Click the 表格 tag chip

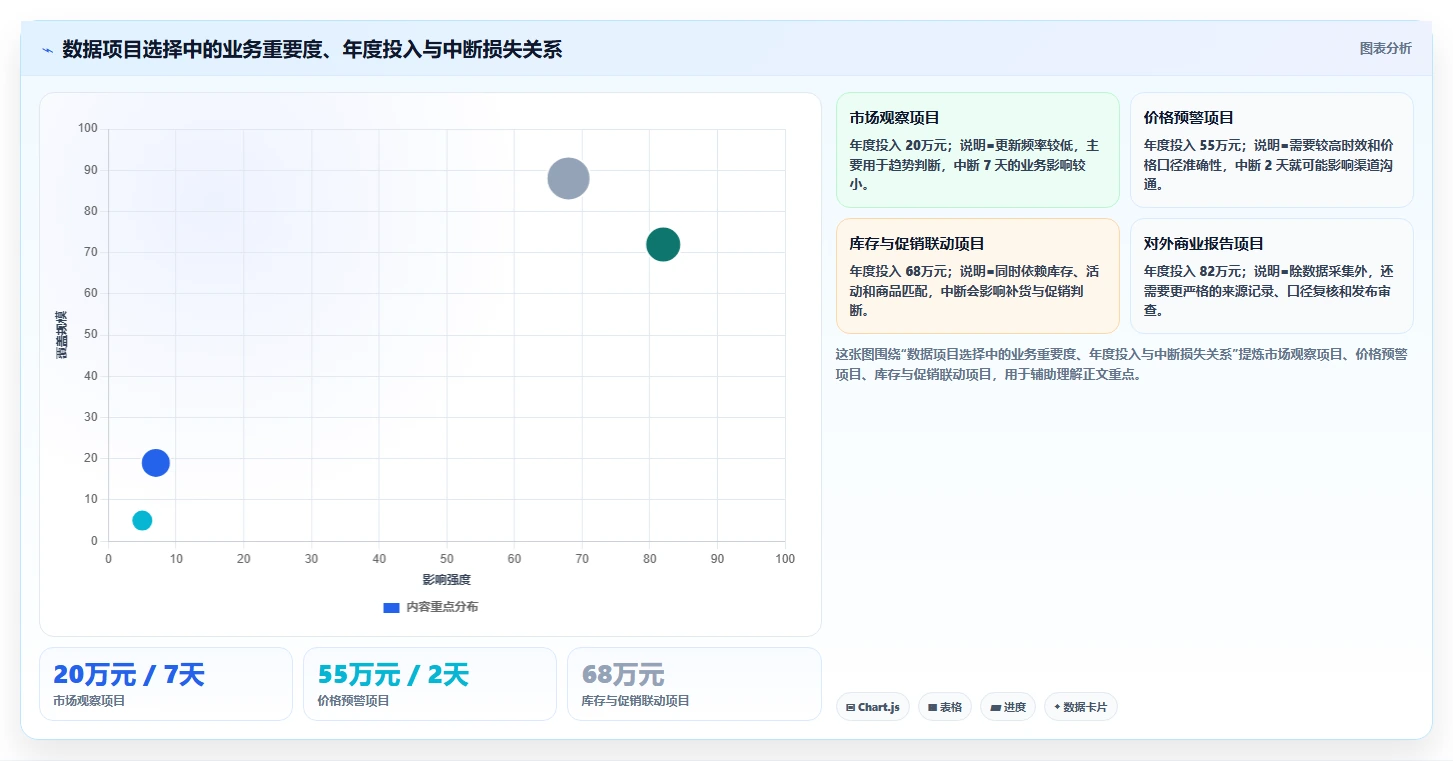944,707
